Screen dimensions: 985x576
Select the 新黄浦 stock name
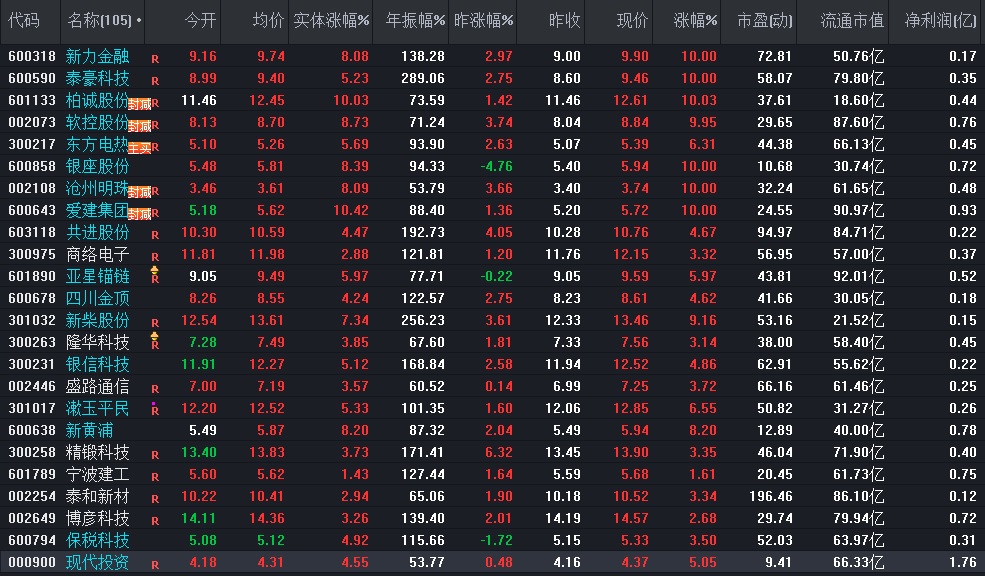tap(89, 430)
